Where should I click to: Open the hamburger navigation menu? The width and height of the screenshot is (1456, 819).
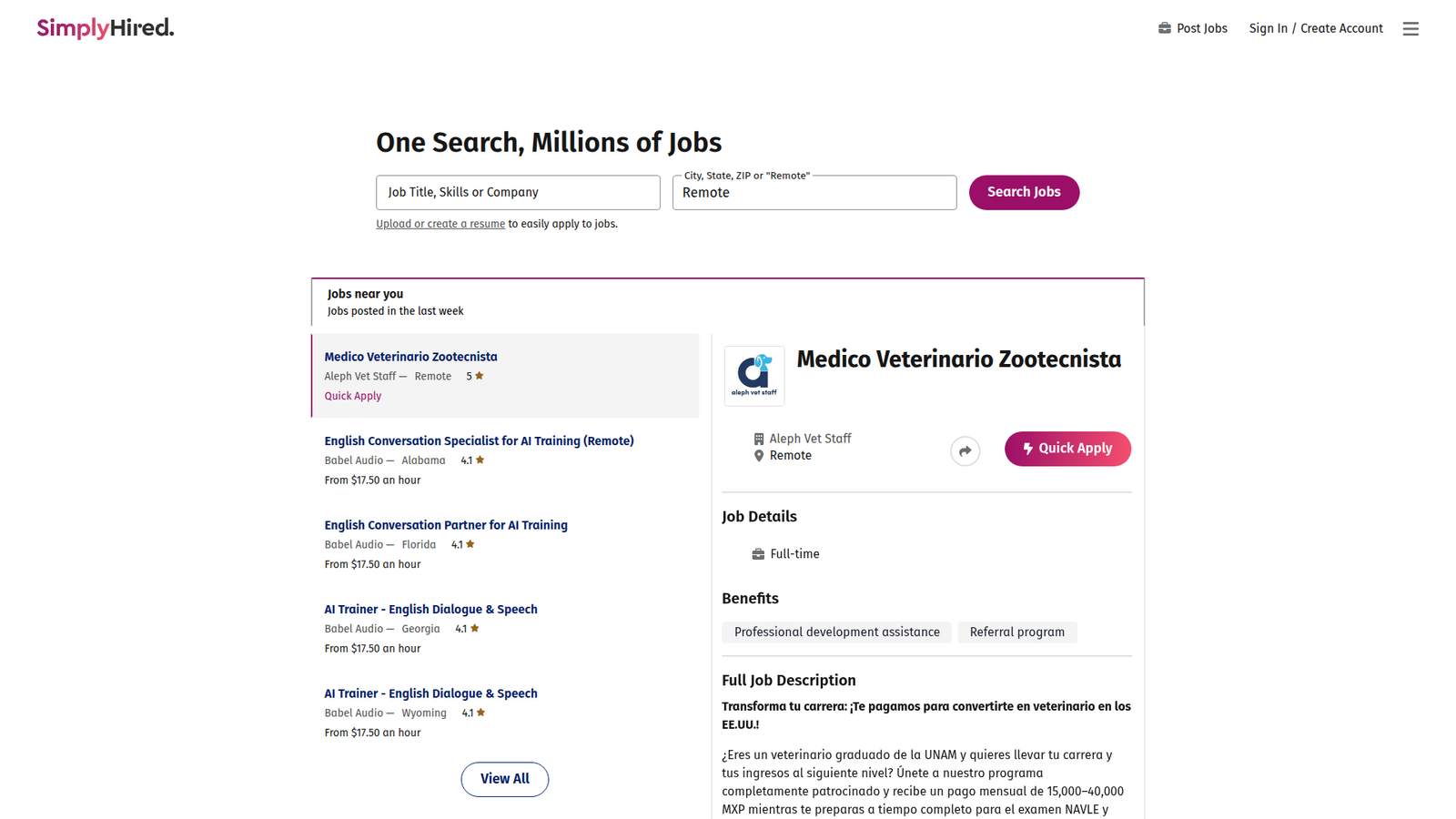[1410, 28]
